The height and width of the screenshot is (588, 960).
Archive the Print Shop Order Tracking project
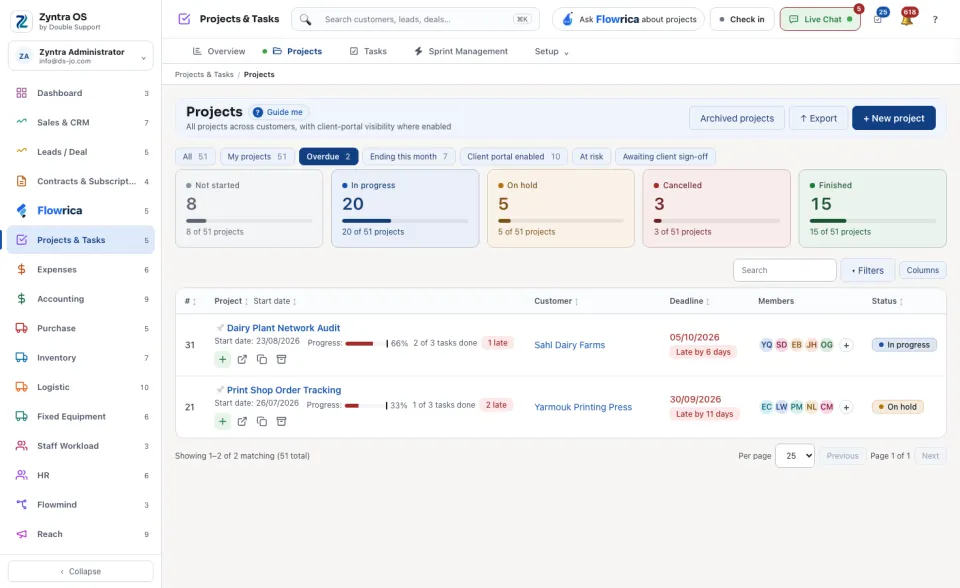tap(282, 421)
